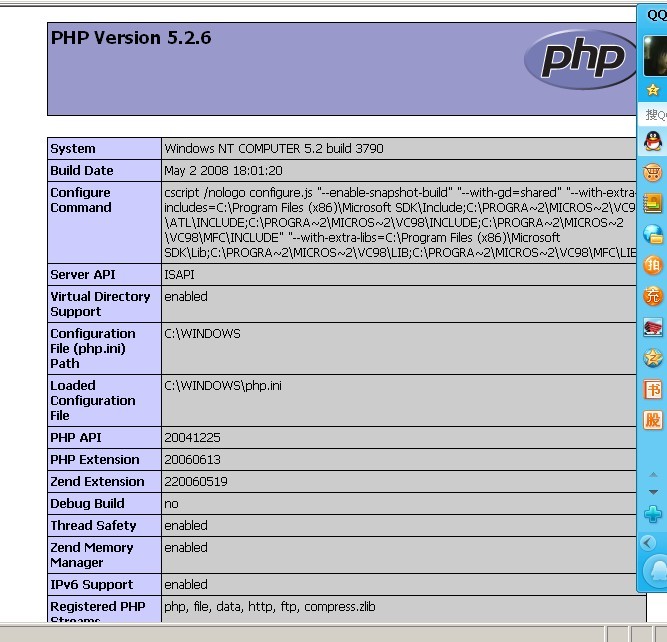Click the down arrow in QQ sidebar
Screen dimensions: 667x642
[653, 492]
